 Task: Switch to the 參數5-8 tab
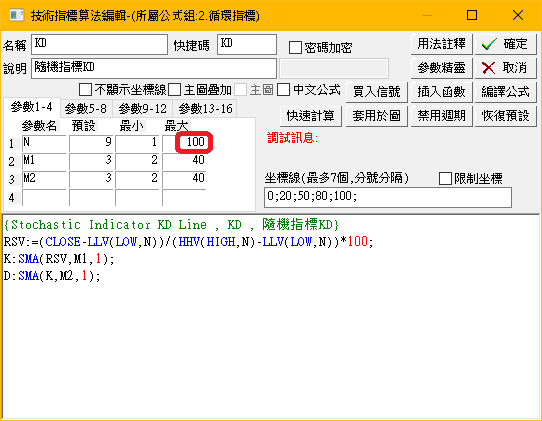point(86,109)
